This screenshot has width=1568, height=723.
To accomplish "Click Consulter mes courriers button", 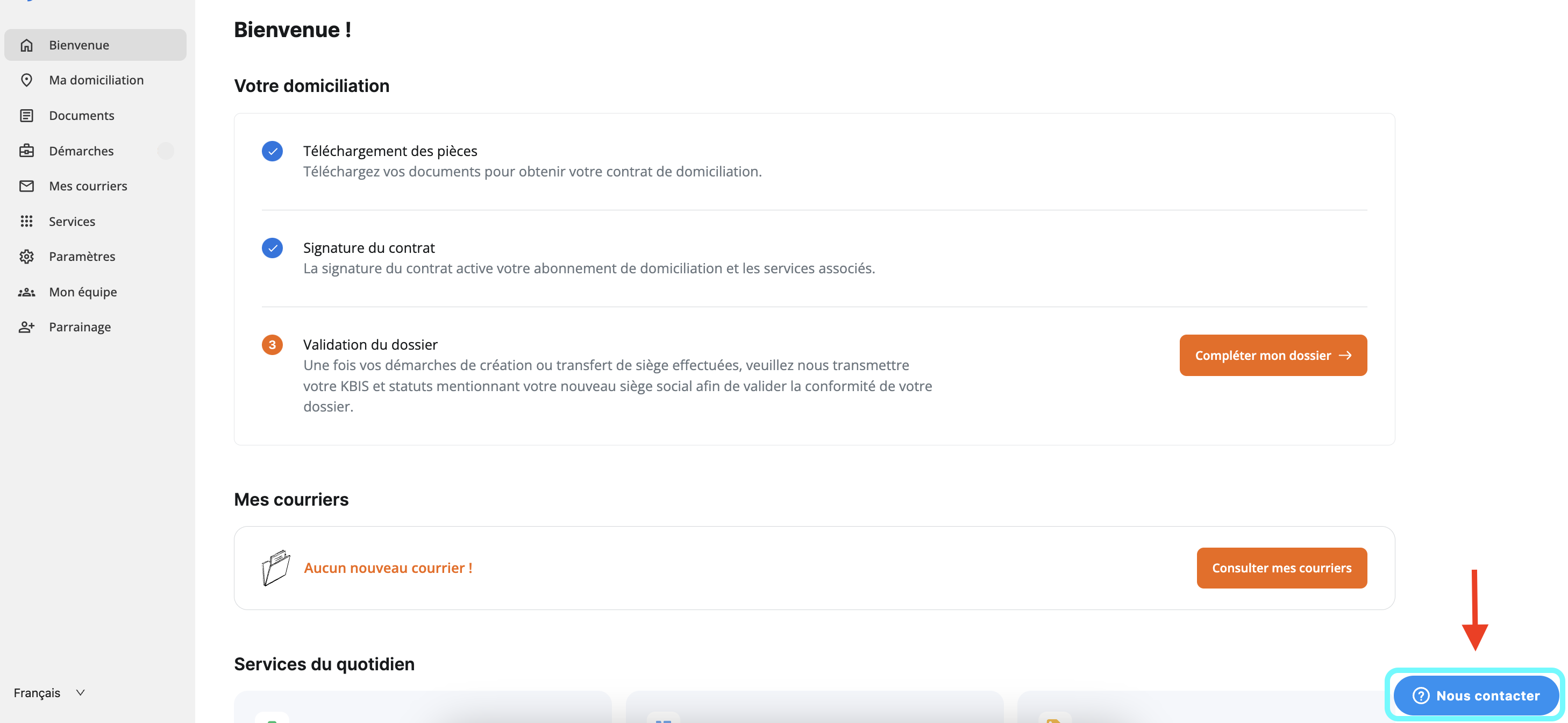I will [x=1281, y=568].
